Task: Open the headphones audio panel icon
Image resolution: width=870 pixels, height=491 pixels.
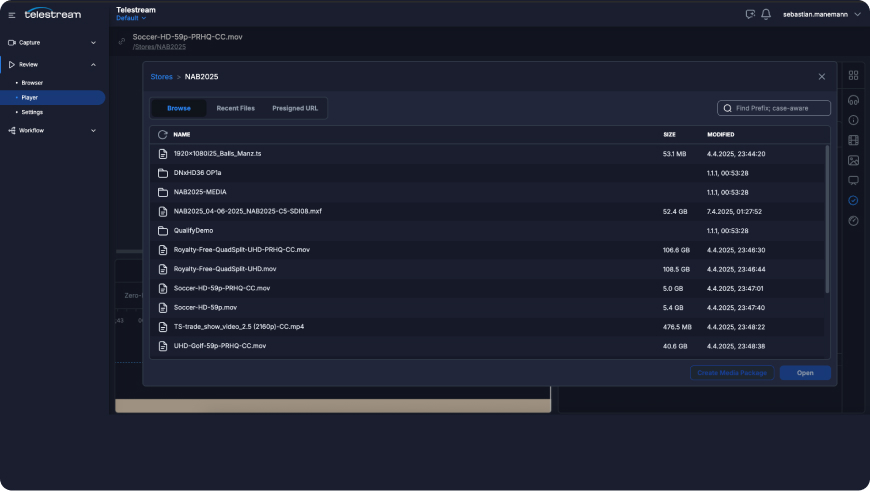Action: 853,100
